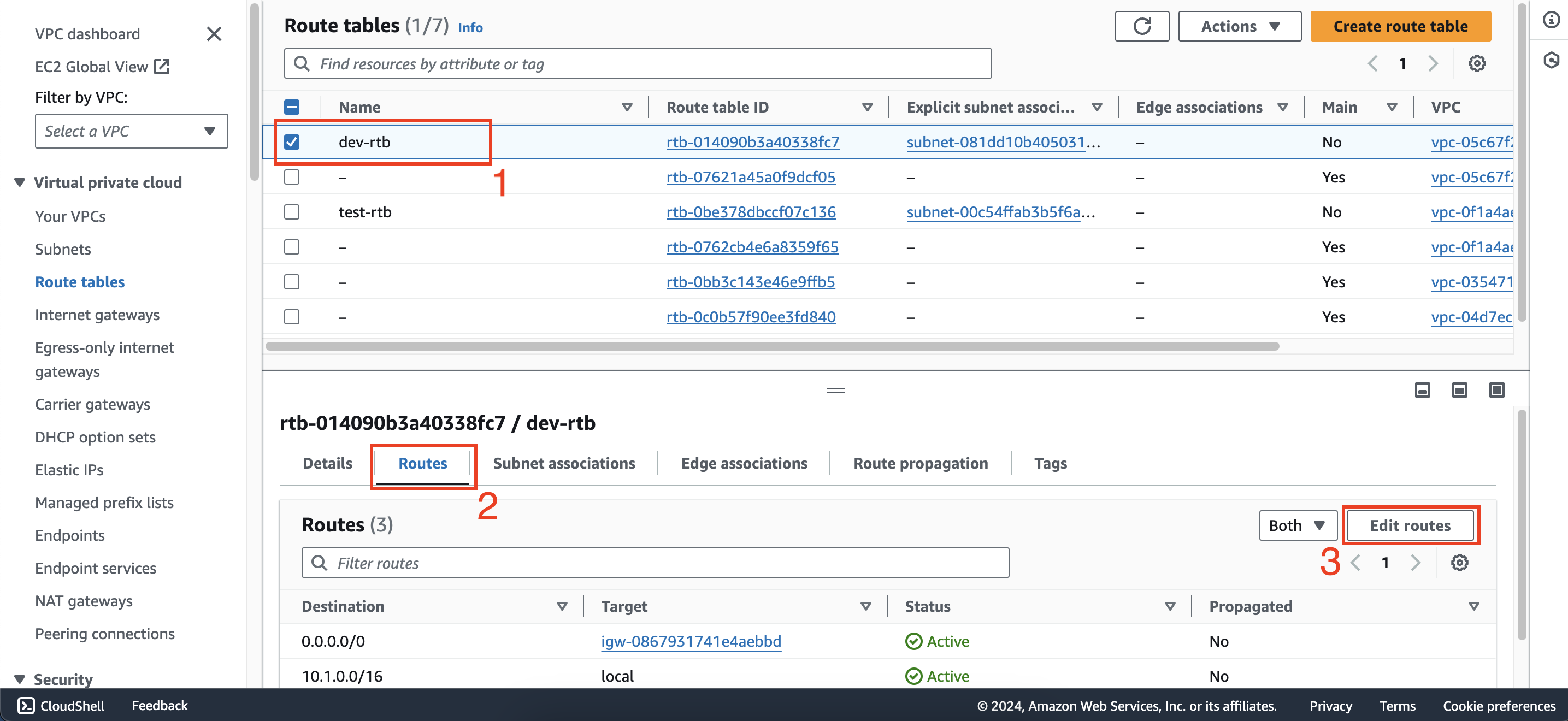Screen dimensions: 1568x721
Task: Collapse the Security sidebar section
Action: (x=20, y=679)
